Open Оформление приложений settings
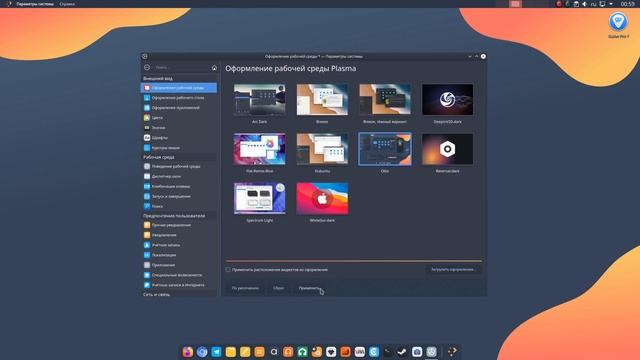This screenshot has width=640, height=360. click(178, 108)
